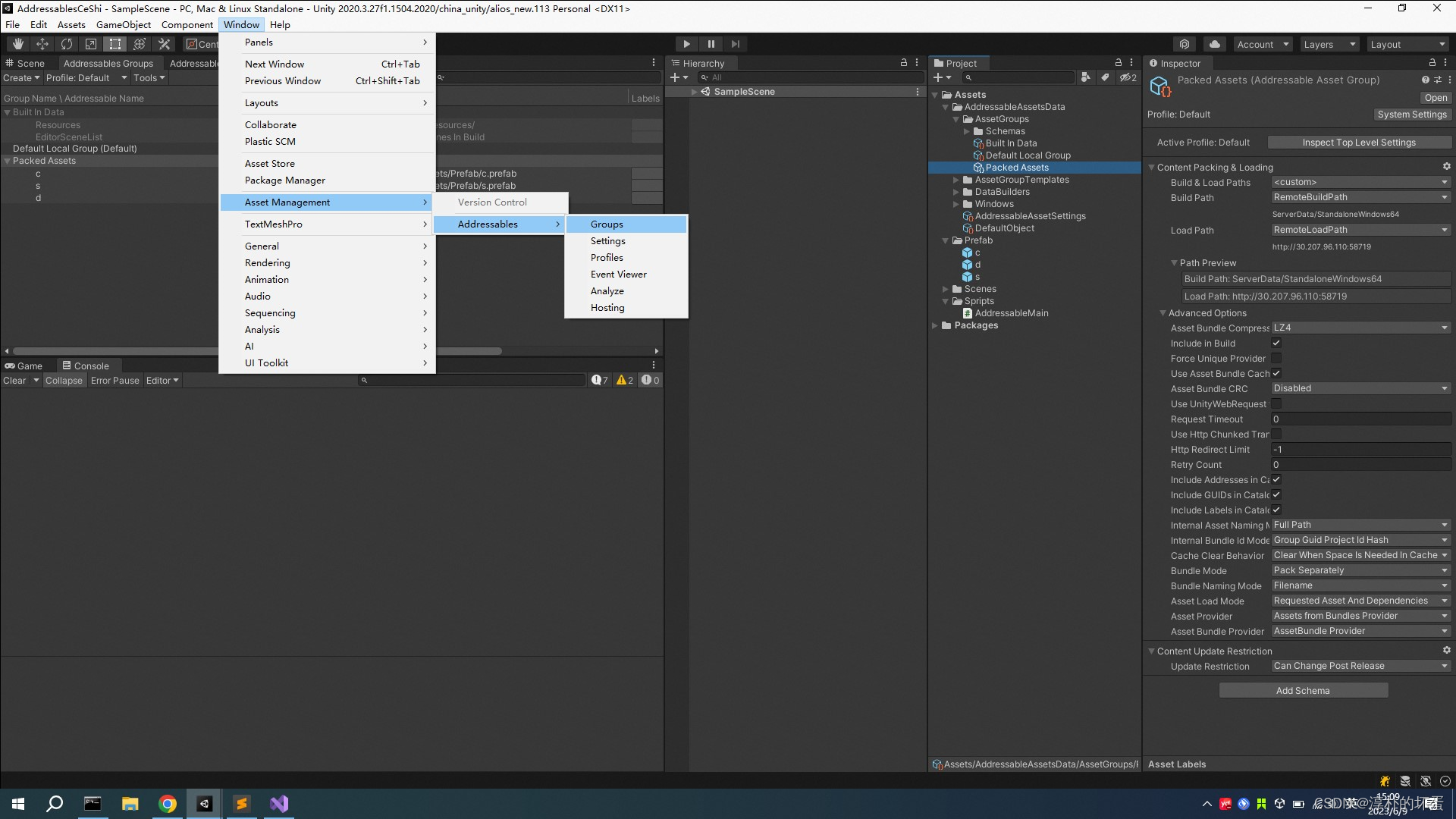Select the Play button in toolbar

687,44
